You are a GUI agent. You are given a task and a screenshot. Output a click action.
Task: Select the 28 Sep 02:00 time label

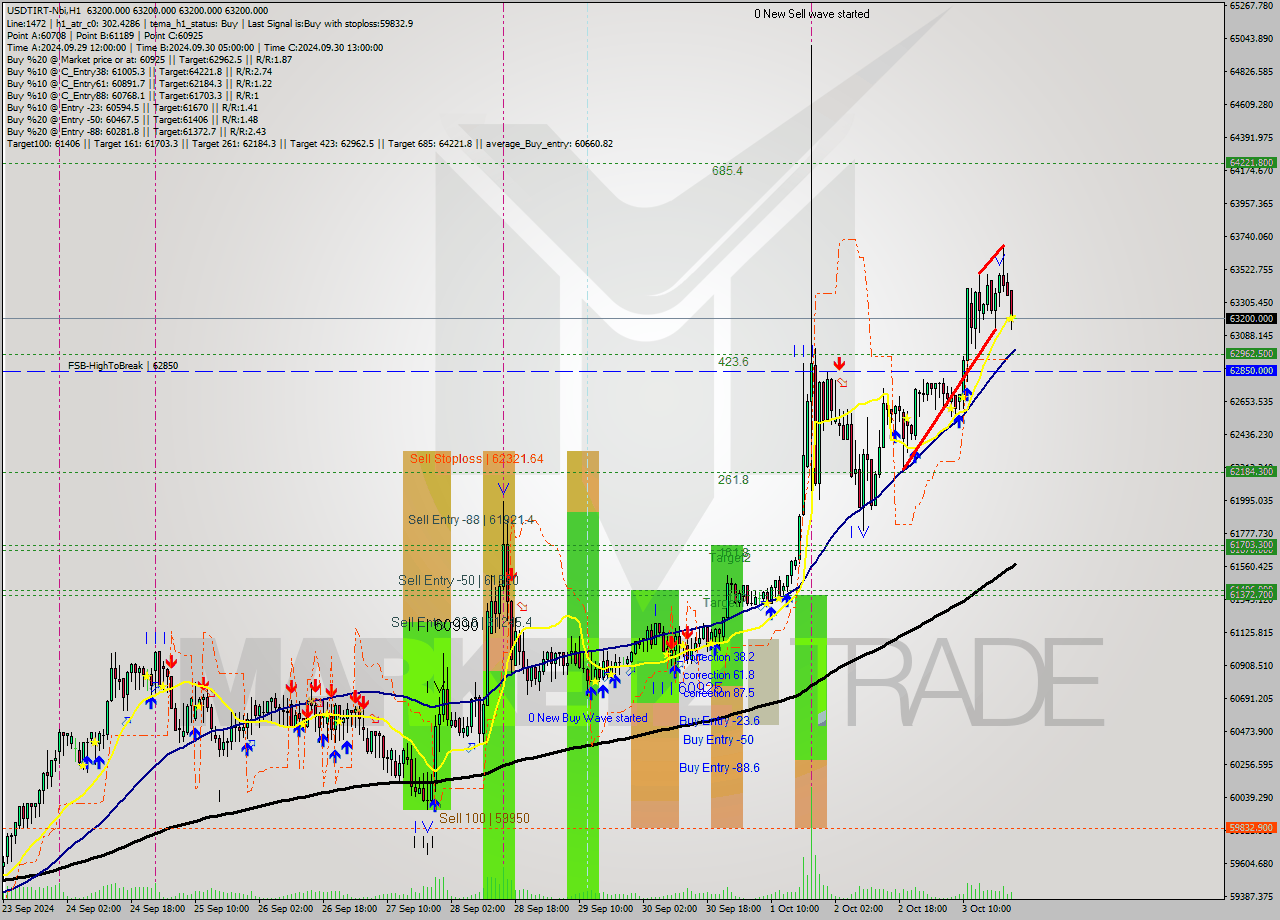477,909
